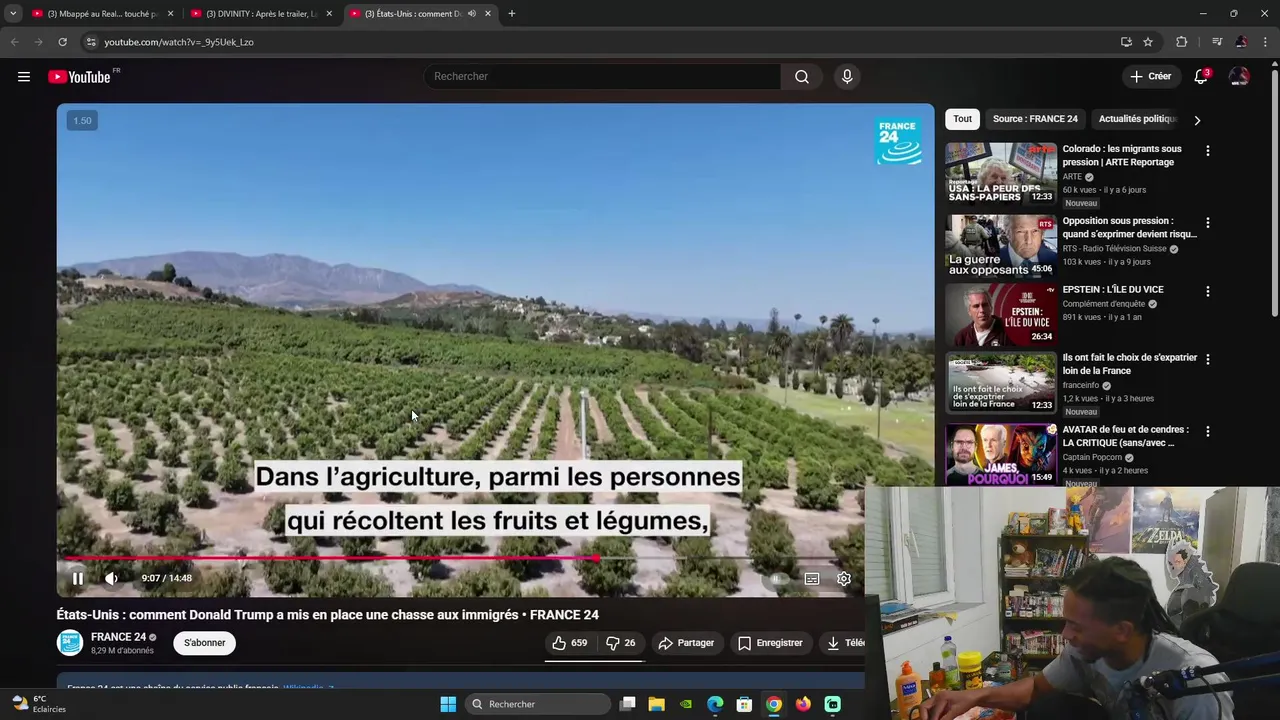
Task: Focus the YouTube Rechercher search field
Action: [602, 76]
